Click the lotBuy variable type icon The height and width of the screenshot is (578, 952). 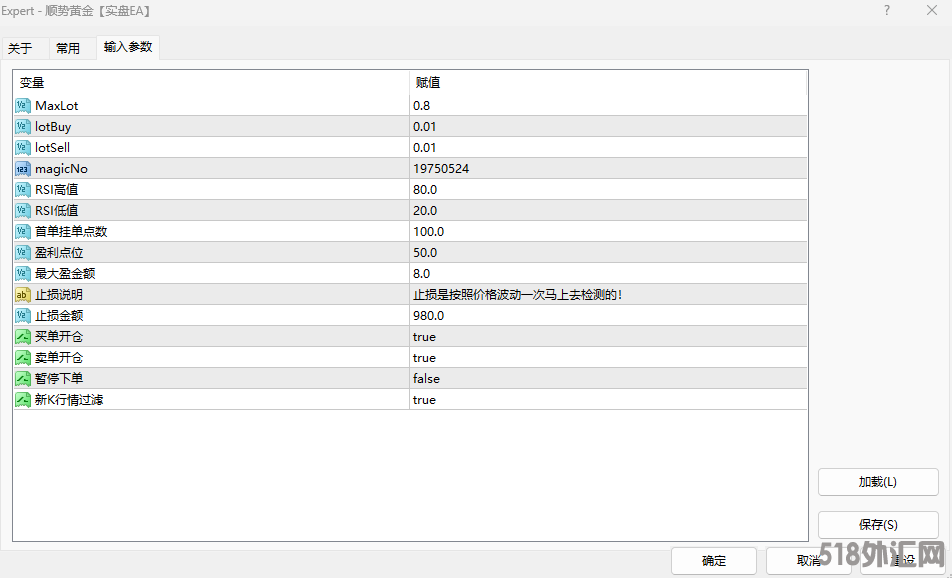pos(23,127)
